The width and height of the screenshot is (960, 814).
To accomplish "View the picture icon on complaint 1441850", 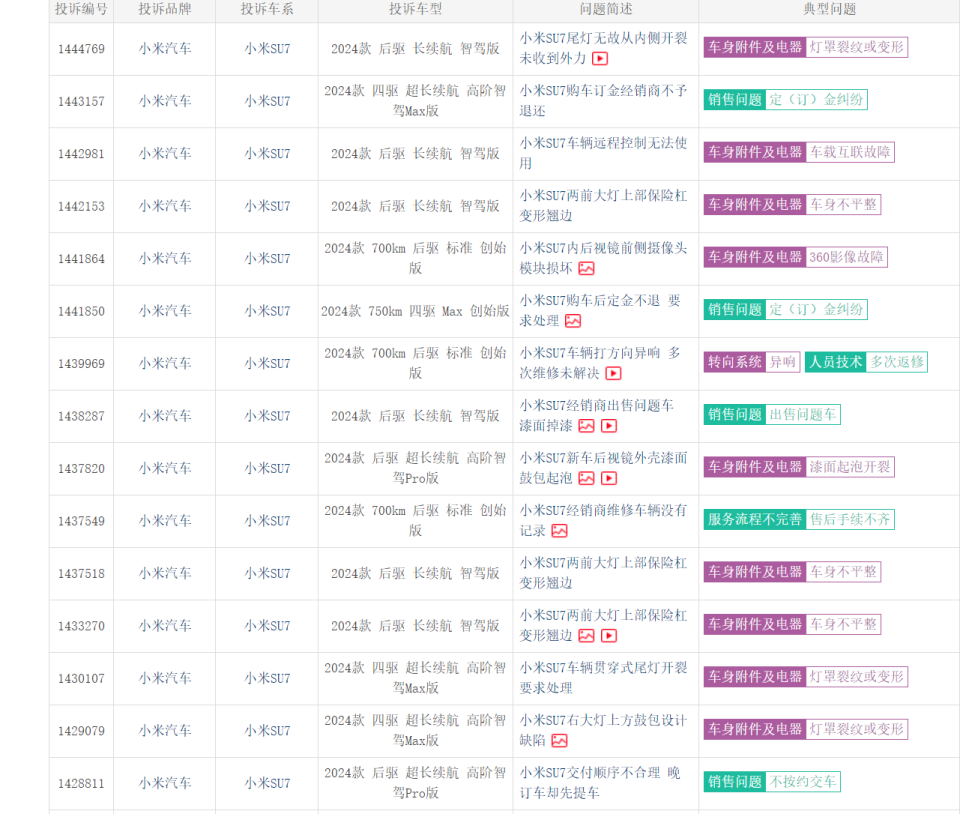I will [573, 321].
